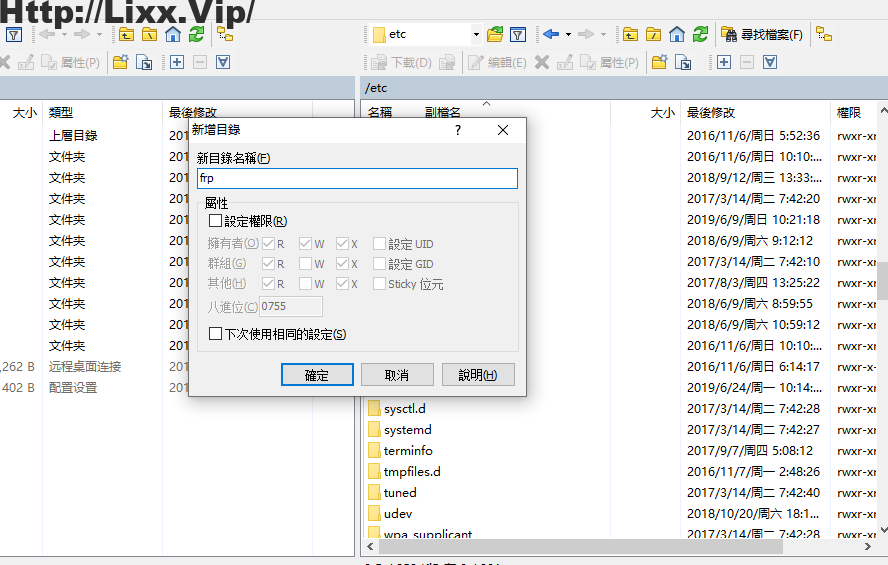The height and width of the screenshot is (565, 888).
Task: Toggle remote panel directory tree icon
Action: 824,35
